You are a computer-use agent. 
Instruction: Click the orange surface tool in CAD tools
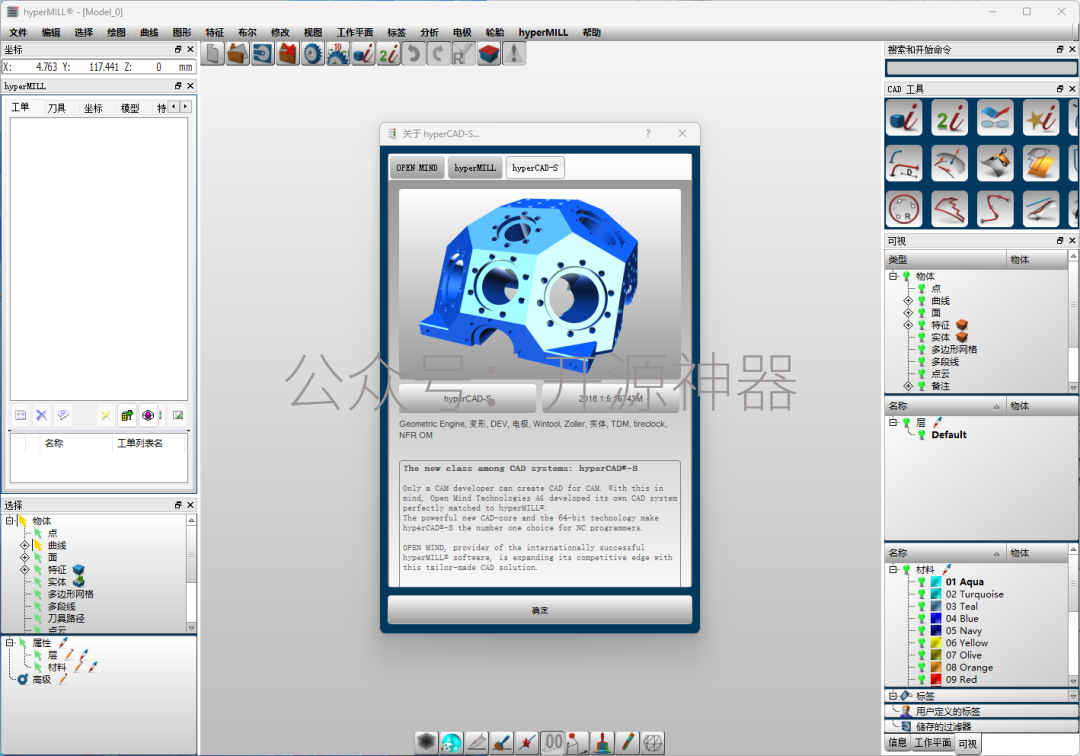[x=1041, y=163]
